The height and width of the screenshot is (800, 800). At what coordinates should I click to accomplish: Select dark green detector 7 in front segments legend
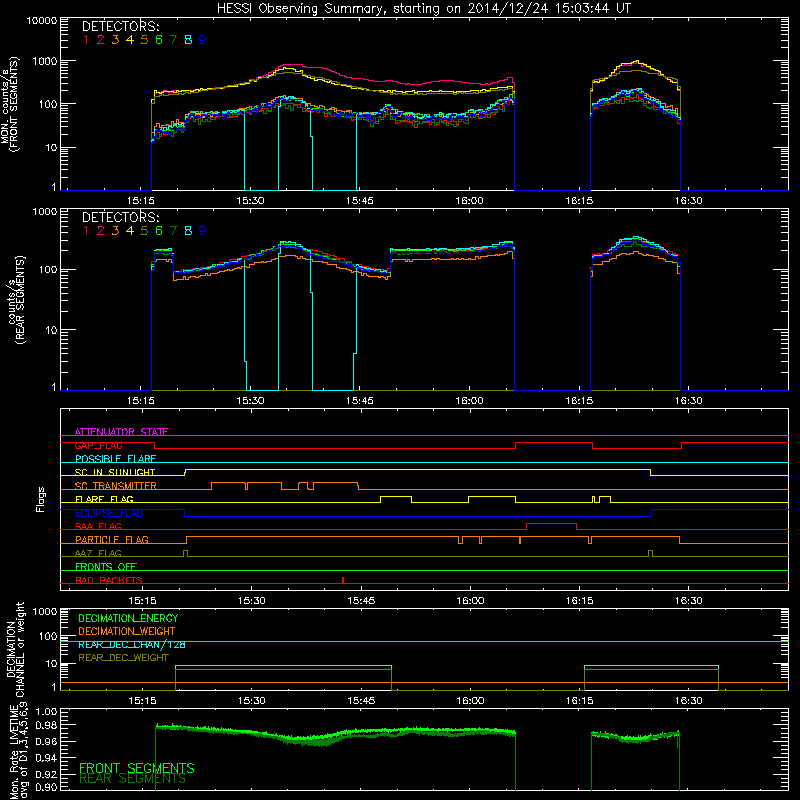[173, 40]
